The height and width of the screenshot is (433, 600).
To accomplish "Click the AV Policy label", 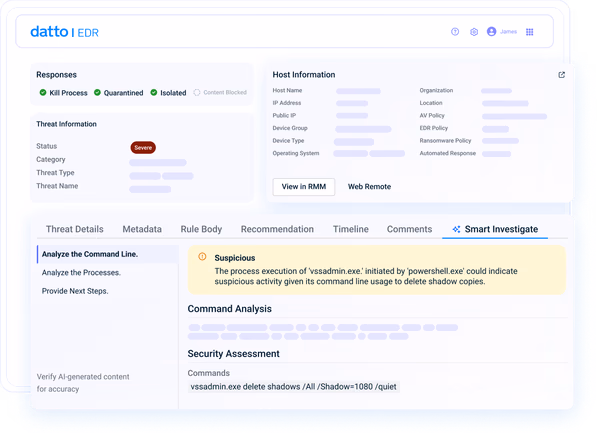I will tap(432, 116).
